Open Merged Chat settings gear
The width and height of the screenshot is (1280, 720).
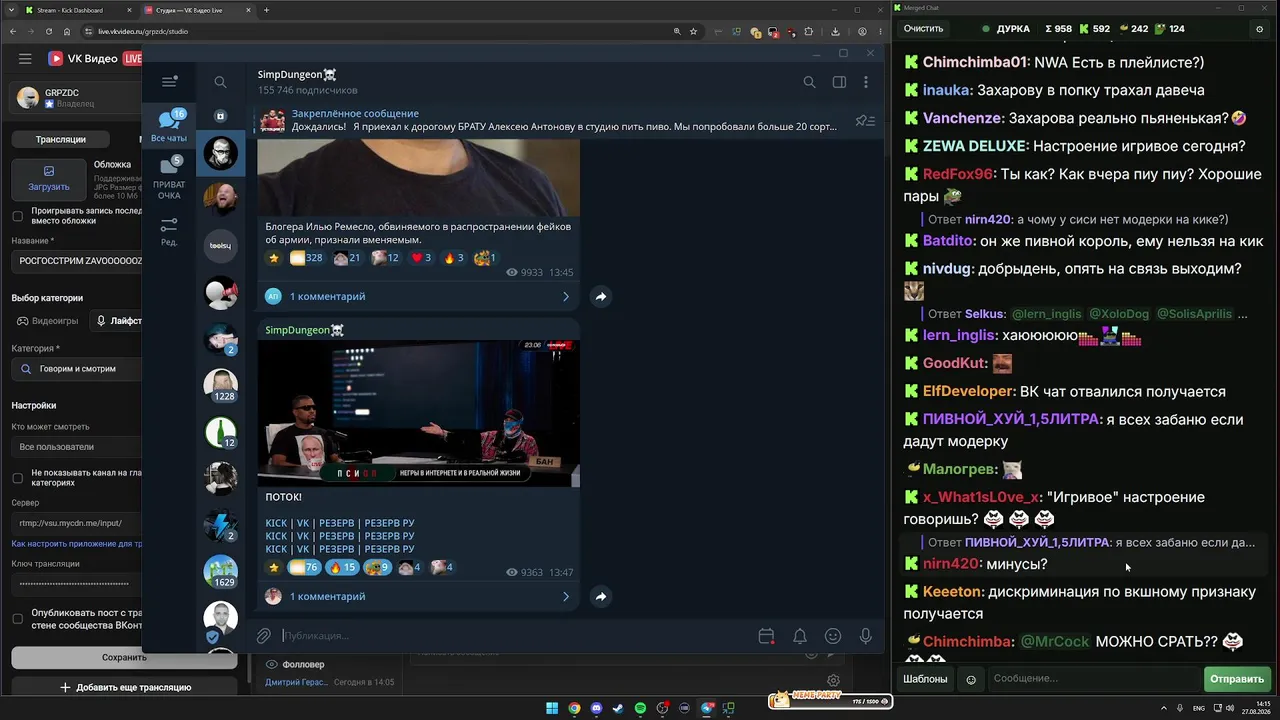click(1259, 29)
